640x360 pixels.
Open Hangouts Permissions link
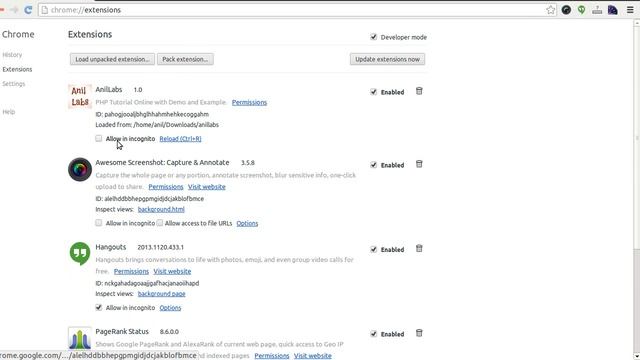131,271
